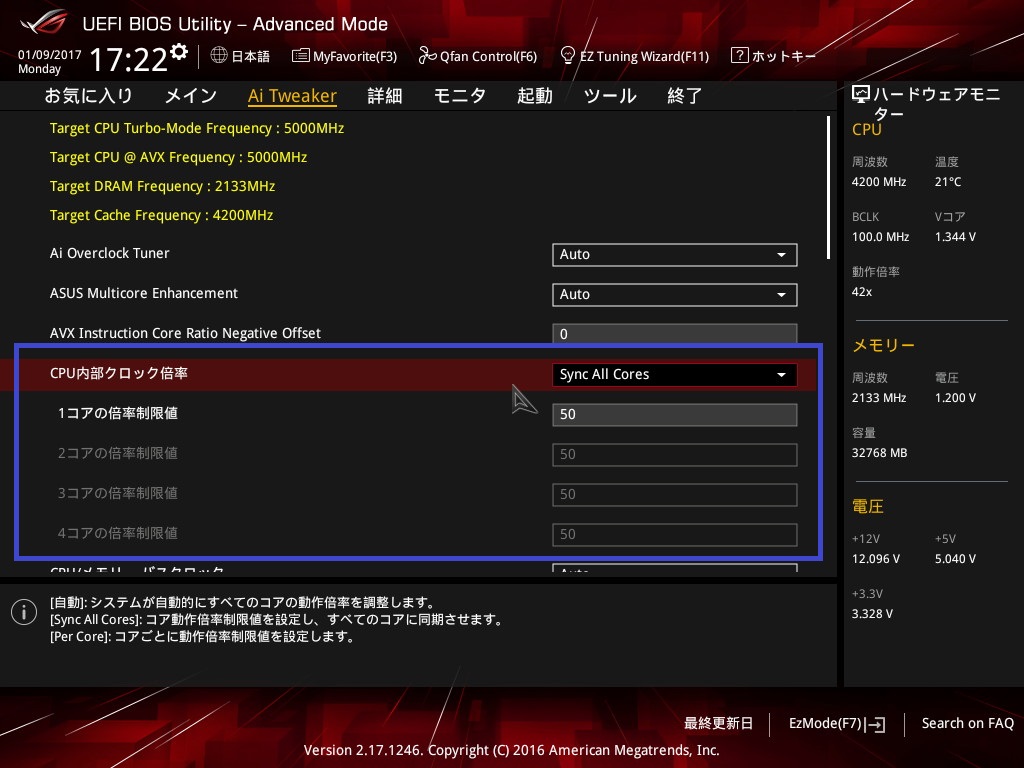Screen dimensions: 1024x768
Task: Click the 3コアの倍率制限値 field
Action: point(675,494)
